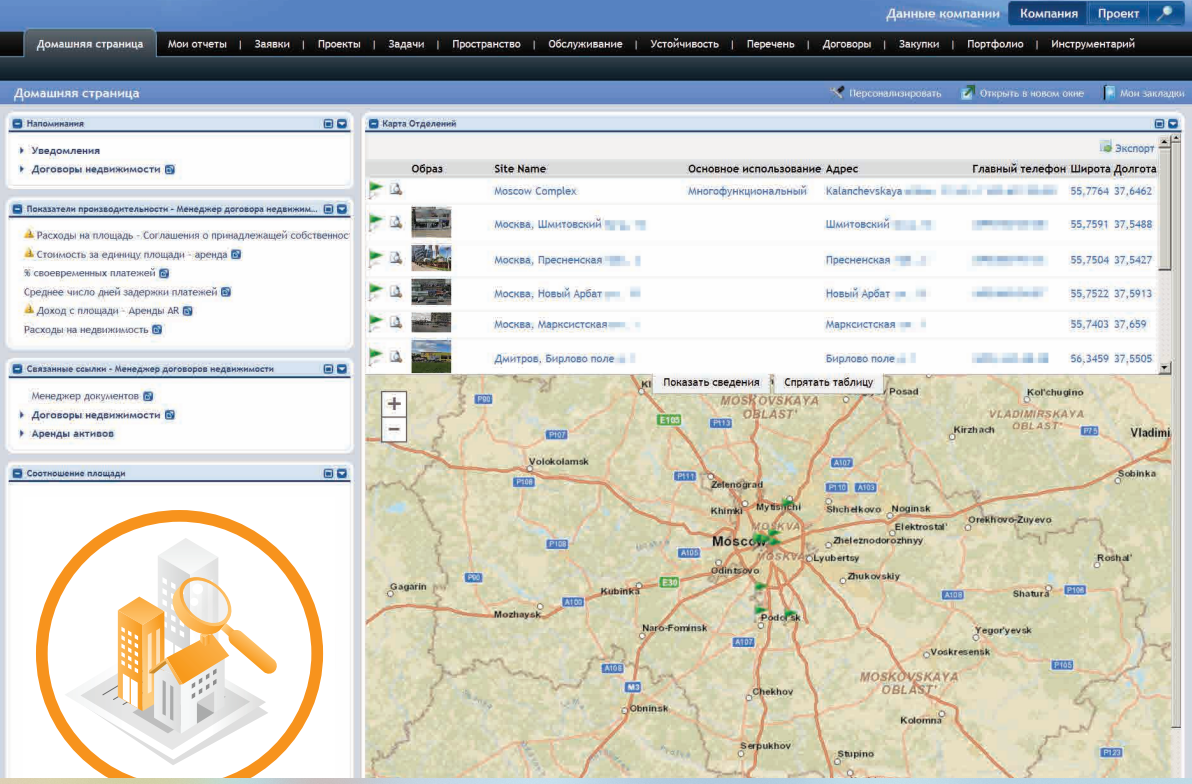Switch to Проект mode
1192x784 pixels.
(x=1118, y=14)
